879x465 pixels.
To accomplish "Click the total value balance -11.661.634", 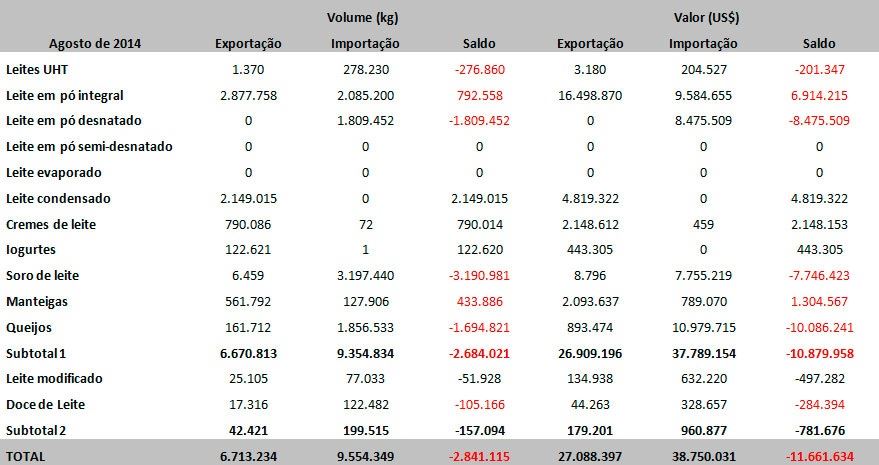I will [x=820, y=455].
